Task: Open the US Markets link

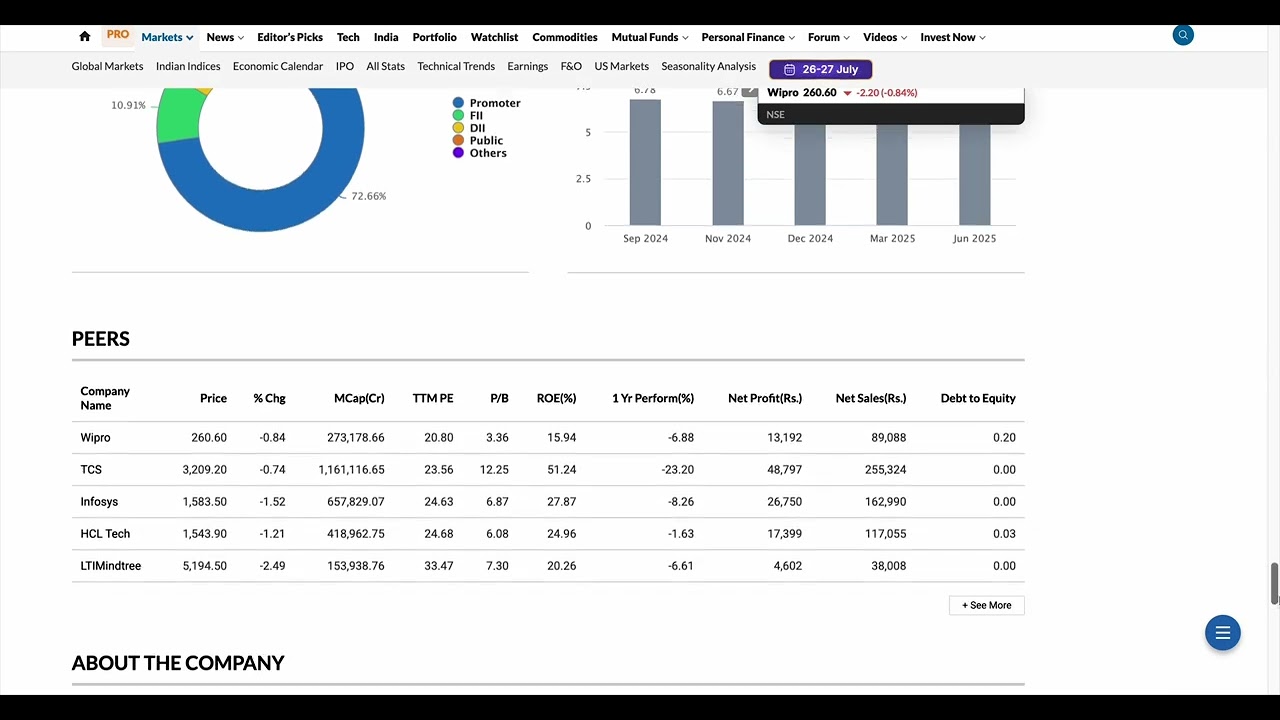Action: tap(621, 66)
